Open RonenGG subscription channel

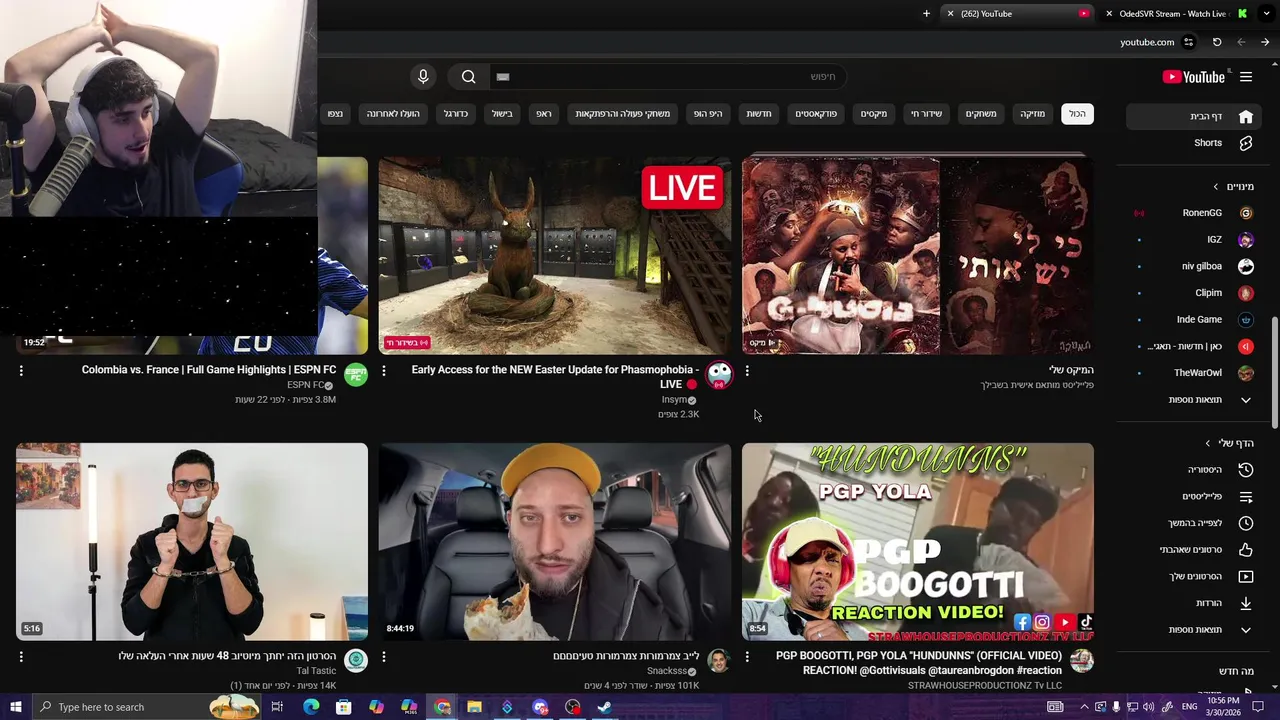1196,213
